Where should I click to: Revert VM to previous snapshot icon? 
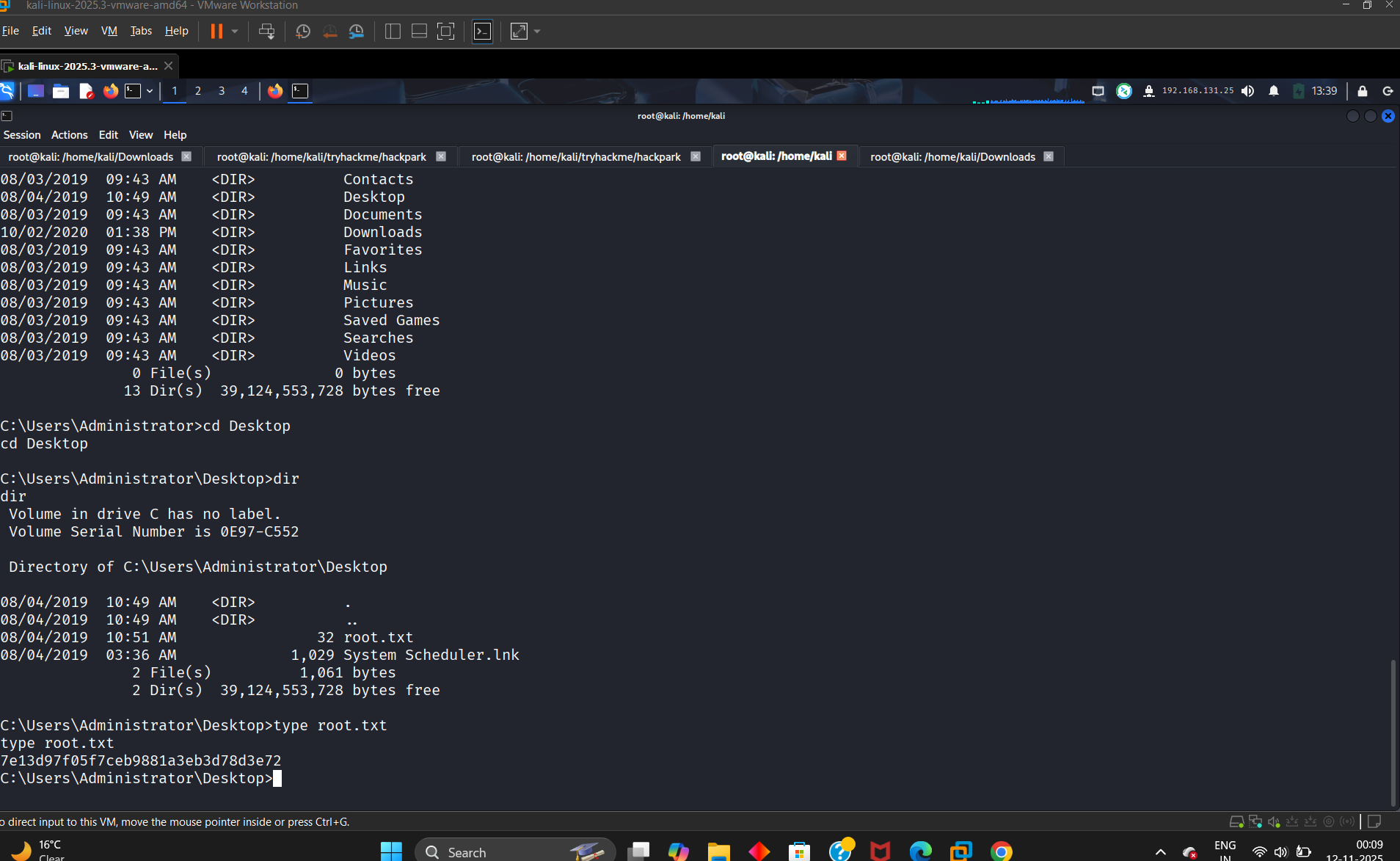pyautogui.click(x=330, y=32)
